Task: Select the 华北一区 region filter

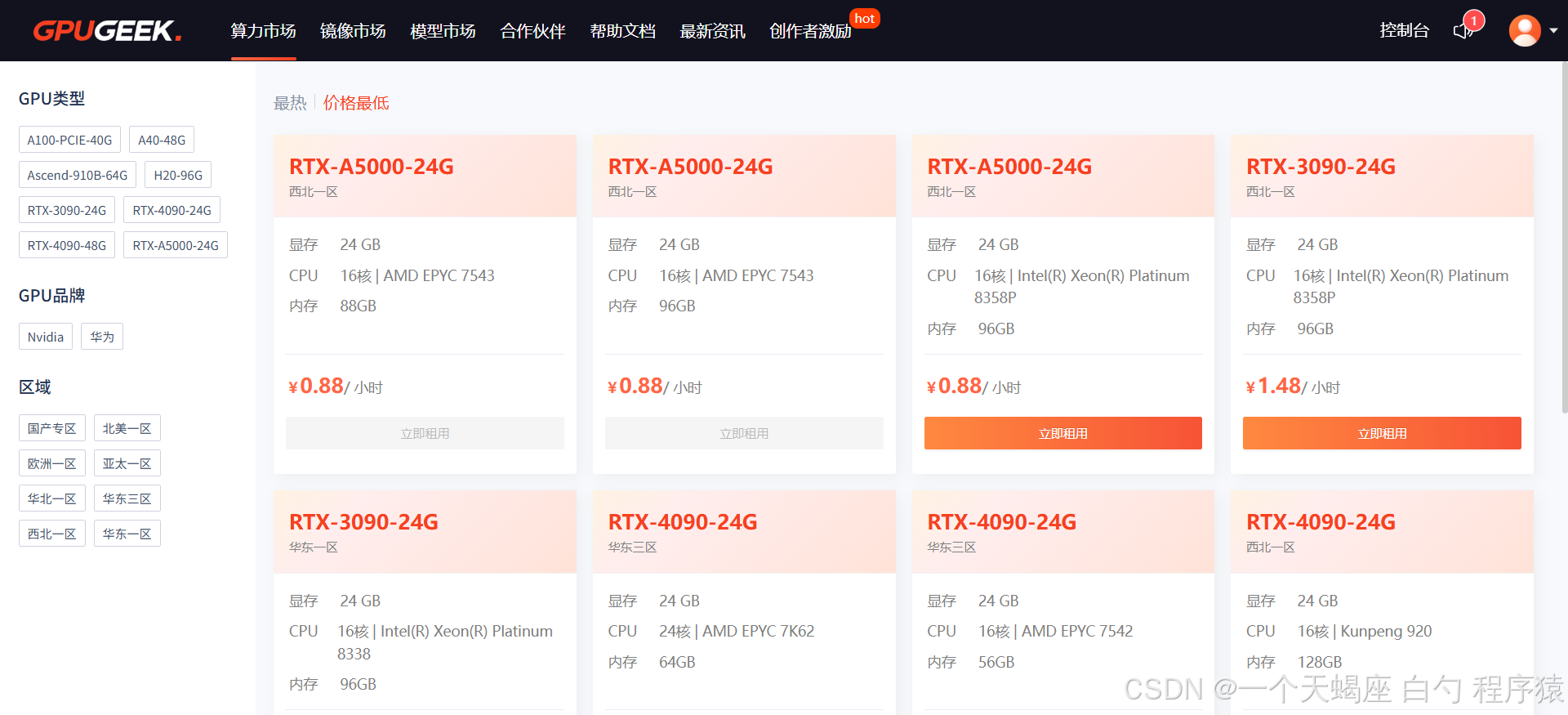Action: (52, 498)
